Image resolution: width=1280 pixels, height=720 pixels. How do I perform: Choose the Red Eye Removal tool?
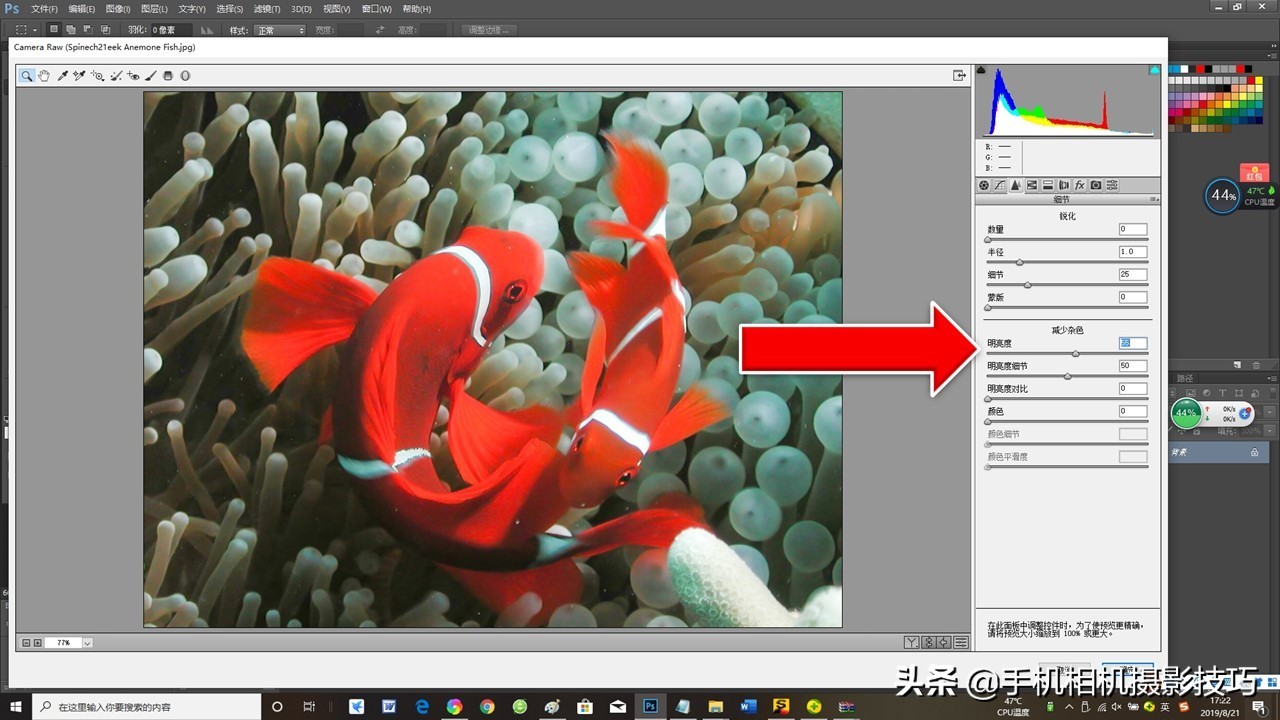(x=133, y=76)
